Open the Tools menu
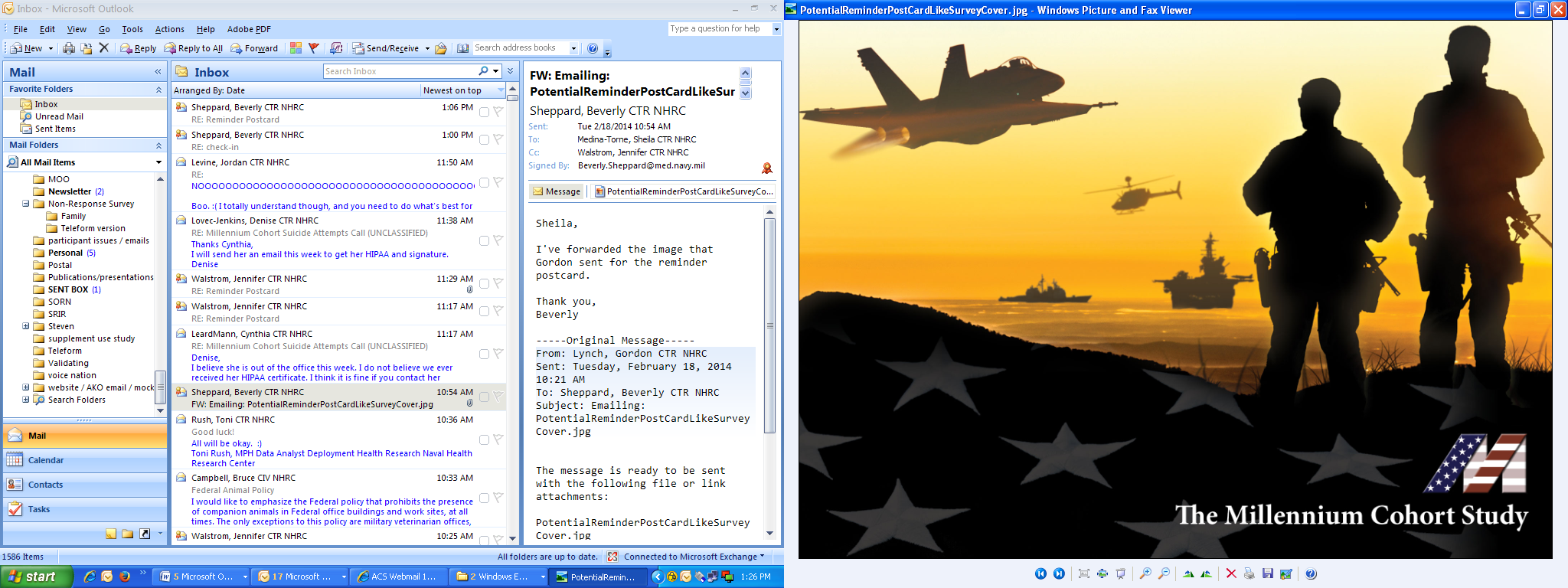The image size is (1568, 588). point(132,29)
